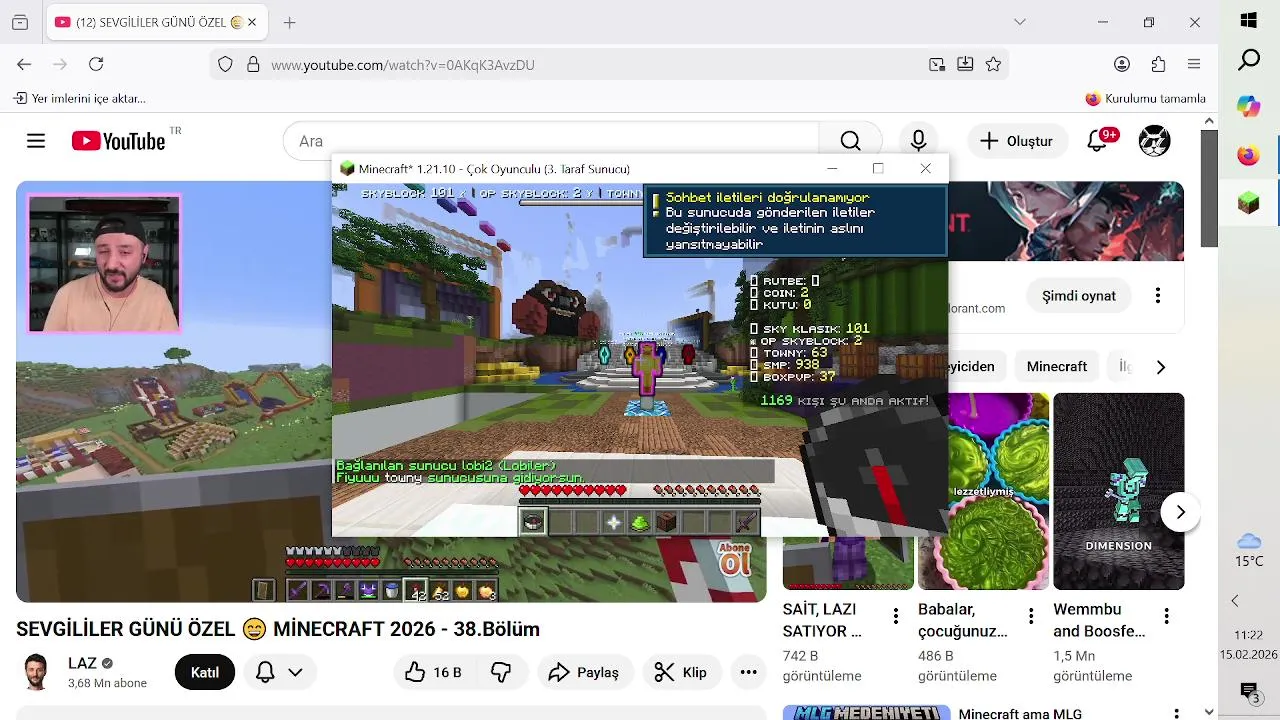
Task: Click Yer imlerini içe aktar bookmark import
Action: (x=80, y=98)
